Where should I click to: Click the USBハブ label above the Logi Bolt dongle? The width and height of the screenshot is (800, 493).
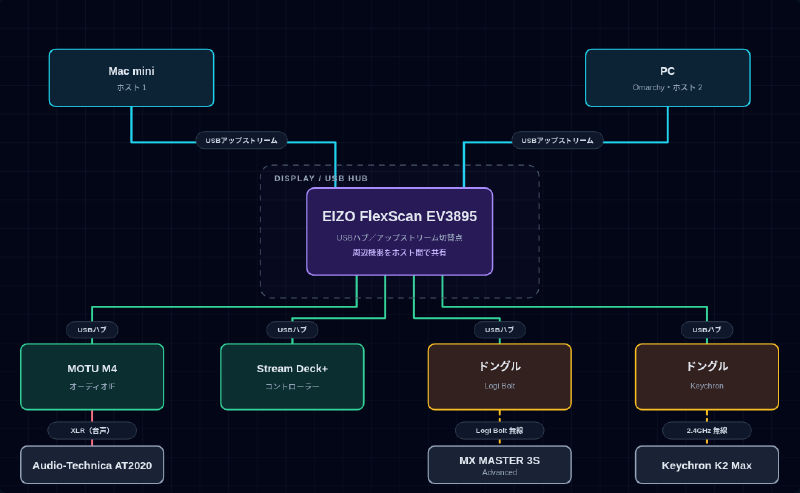(499, 330)
